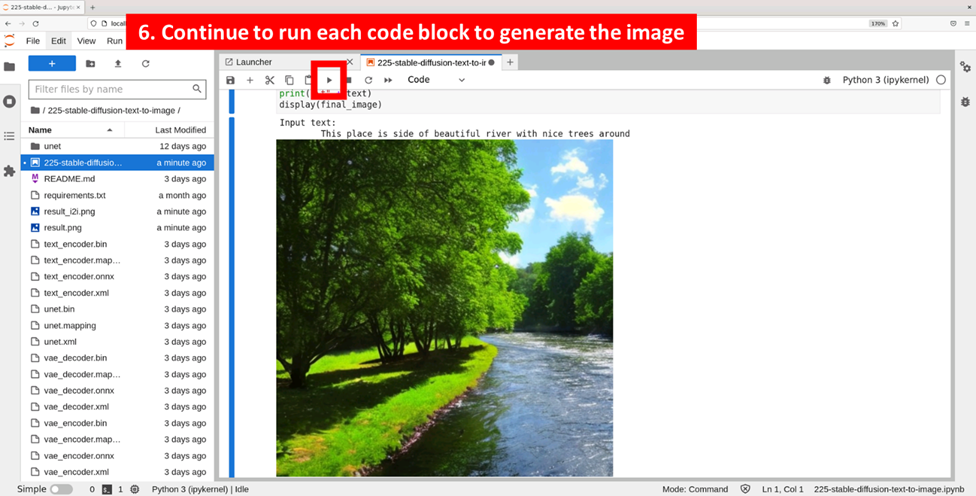Click the notebook trust shield status icon
Viewport: 976px width, 496px height.
[x=745, y=489]
